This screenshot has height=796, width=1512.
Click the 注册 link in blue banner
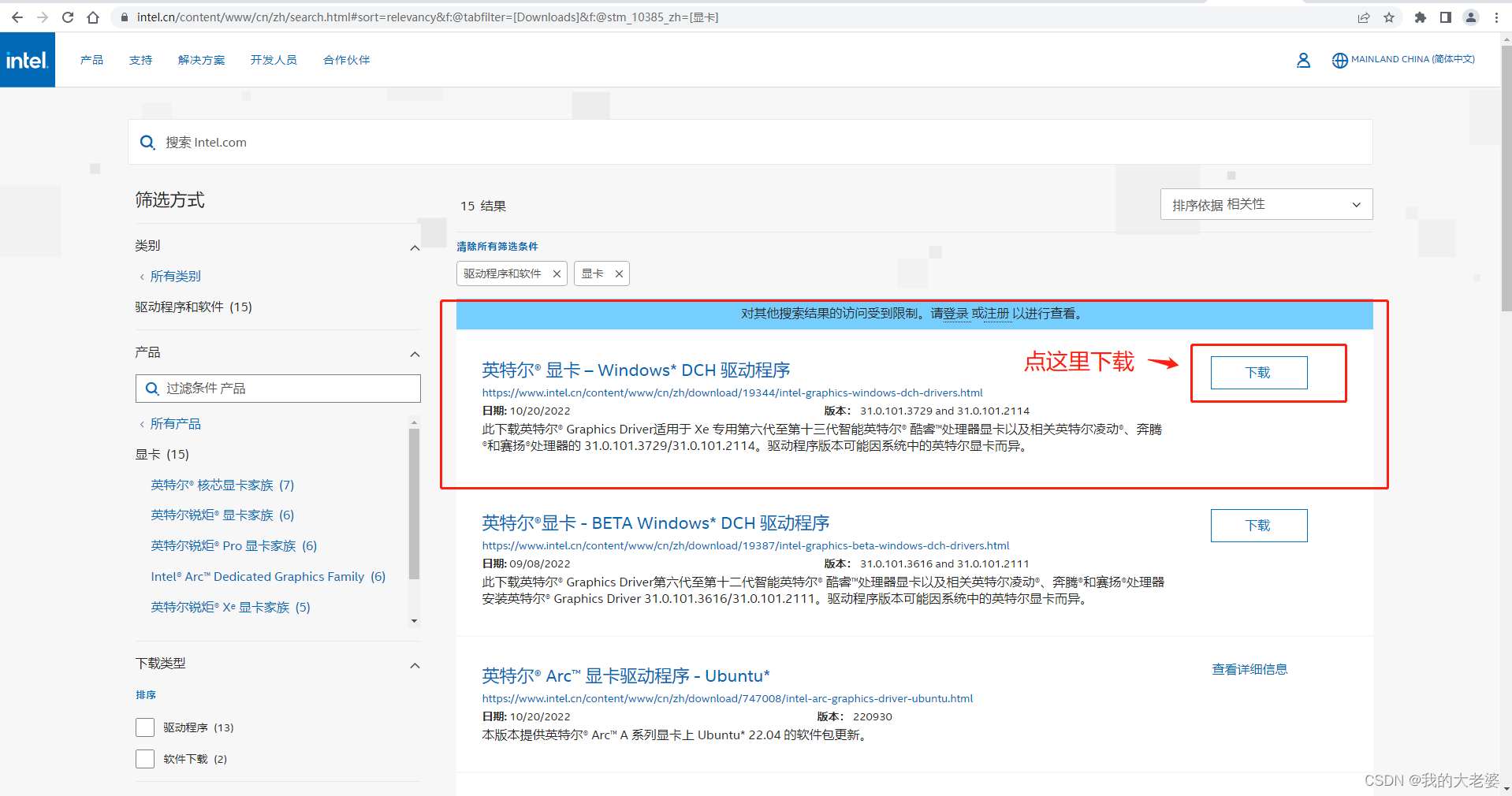996,314
